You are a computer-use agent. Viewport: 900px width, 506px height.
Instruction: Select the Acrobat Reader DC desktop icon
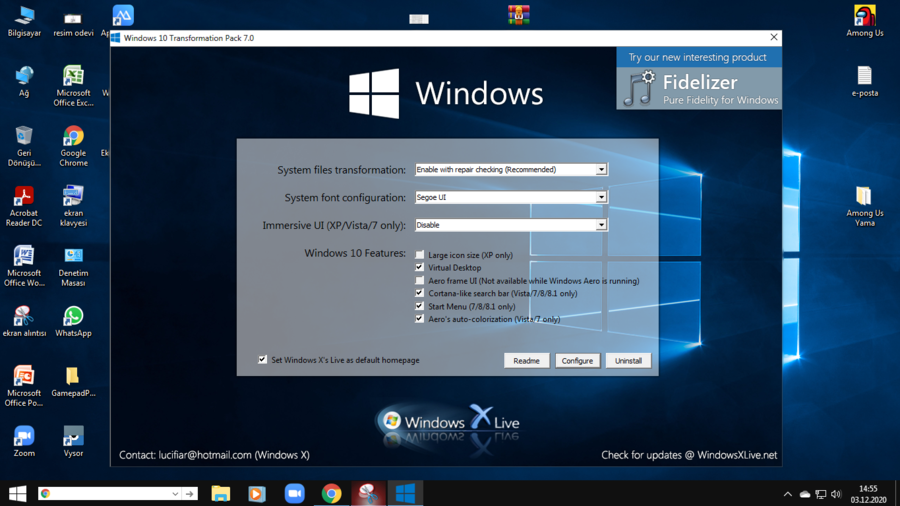[x=24, y=198]
